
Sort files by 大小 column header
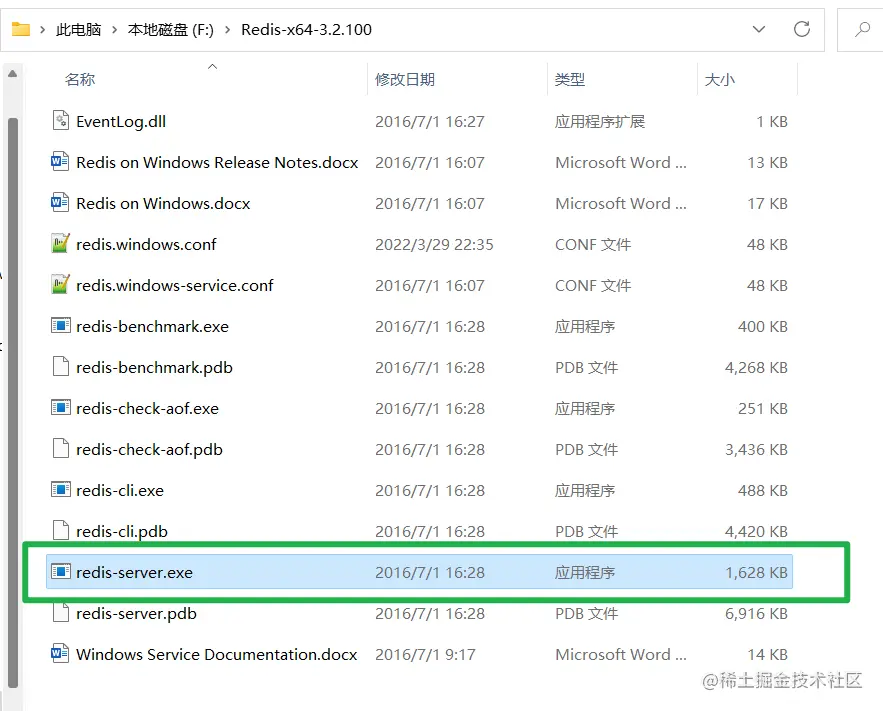pyautogui.click(x=720, y=79)
